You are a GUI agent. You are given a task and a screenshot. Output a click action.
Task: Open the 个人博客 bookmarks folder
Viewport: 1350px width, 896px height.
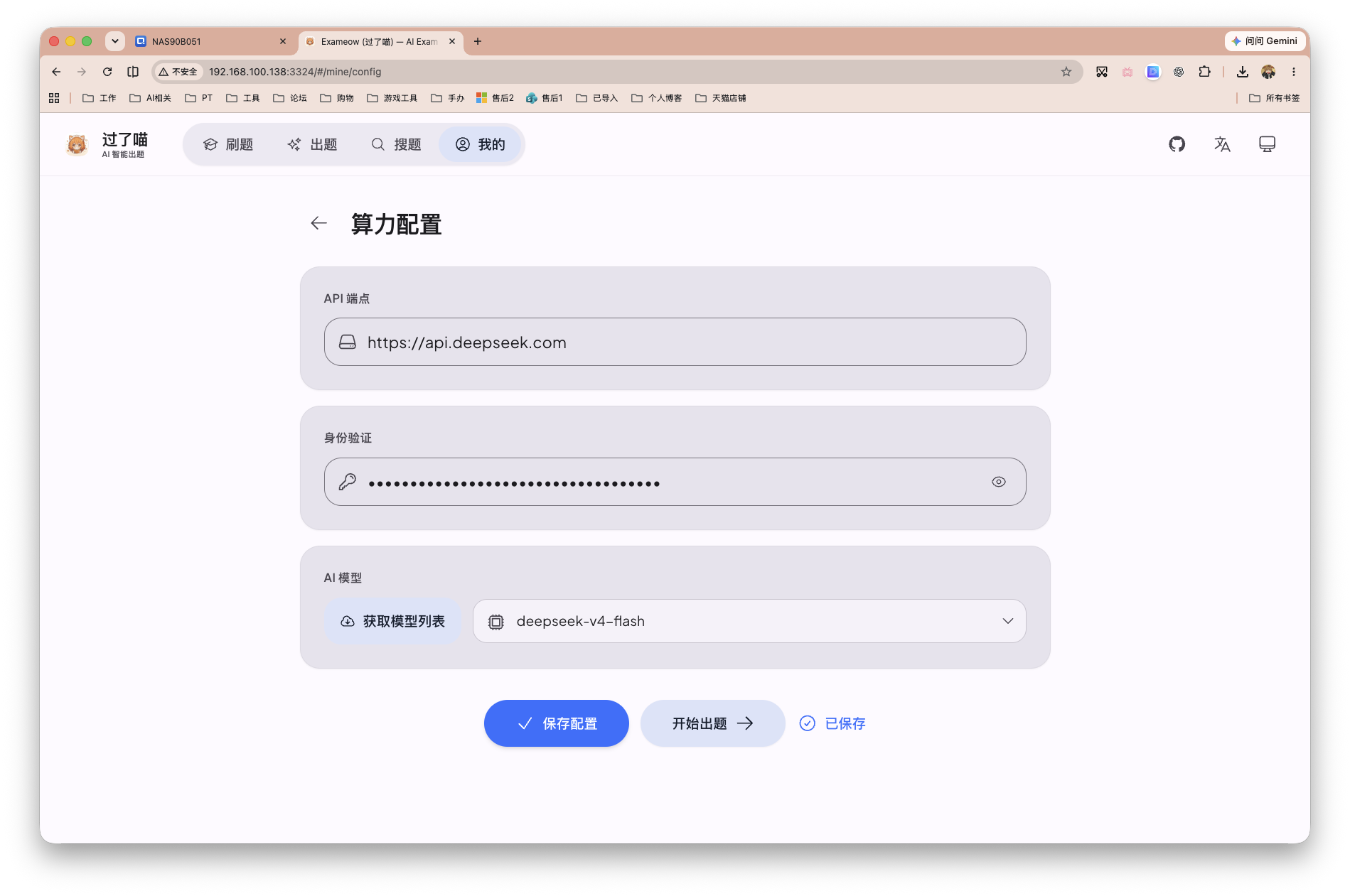[657, 98]
